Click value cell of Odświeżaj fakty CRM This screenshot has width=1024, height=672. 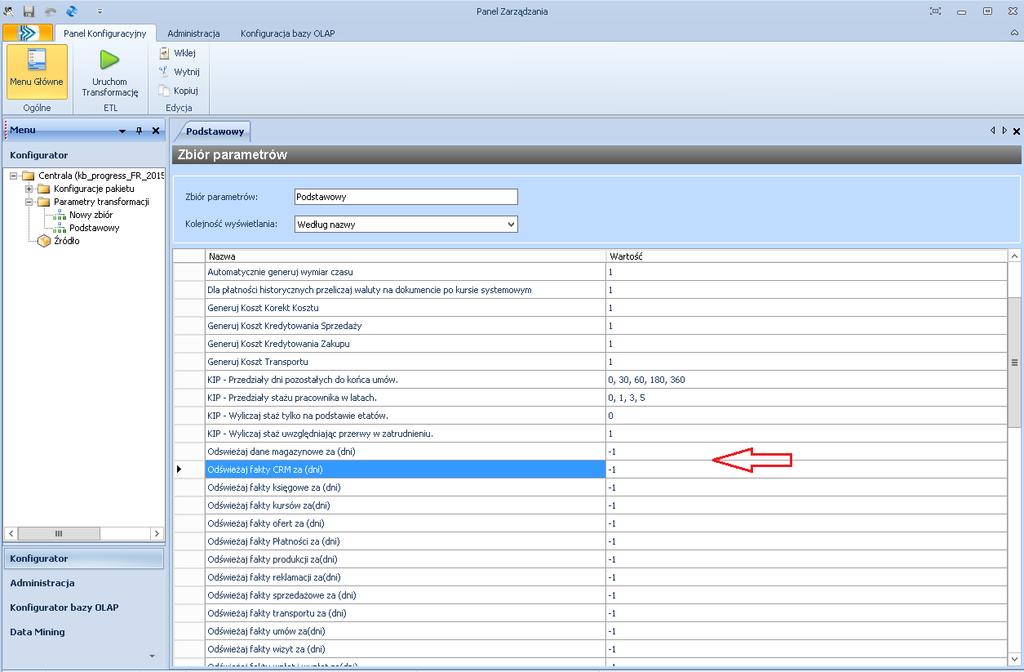pos(807,470)
